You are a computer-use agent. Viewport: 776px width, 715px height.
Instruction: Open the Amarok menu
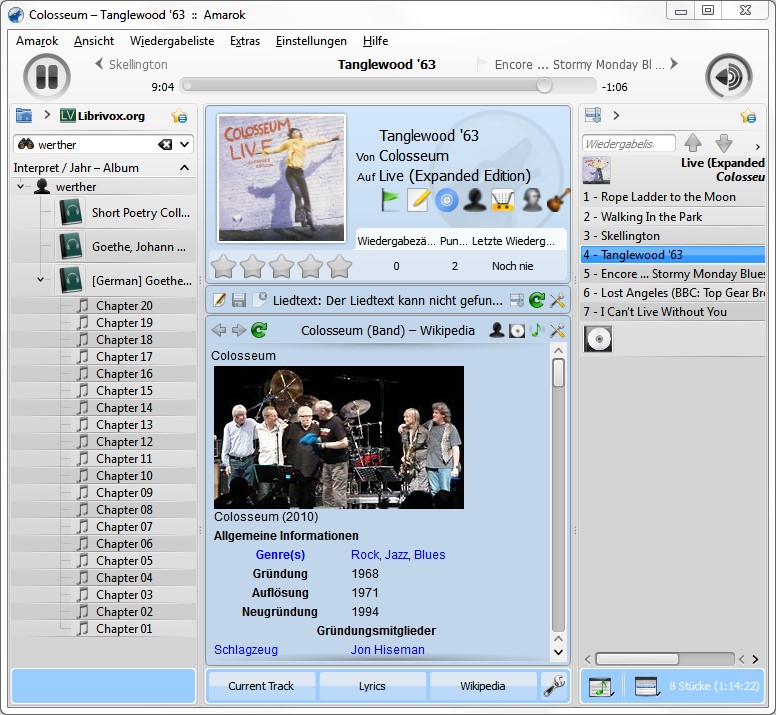[37, 41]
